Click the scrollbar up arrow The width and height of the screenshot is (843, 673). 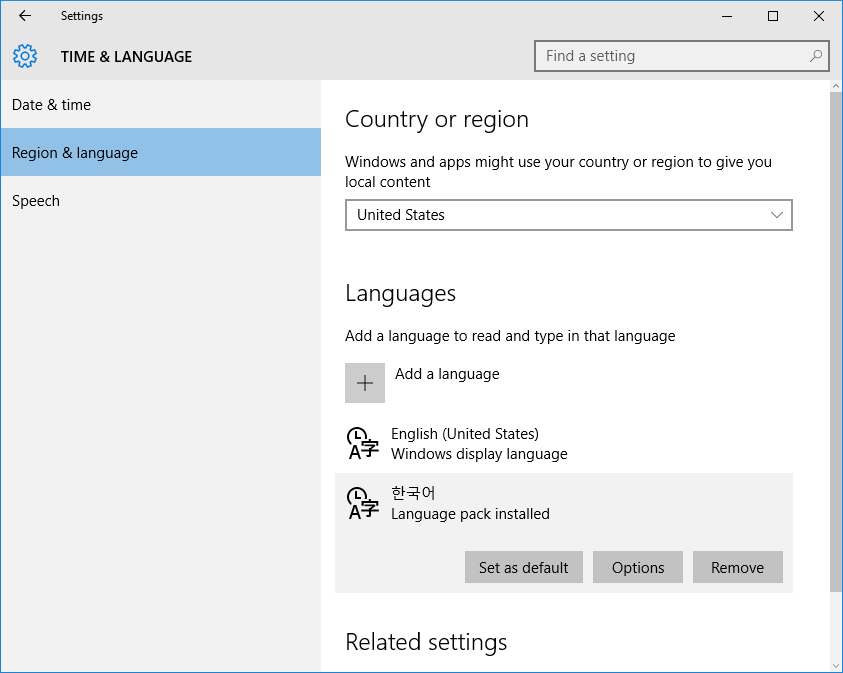tap(835, 86)
